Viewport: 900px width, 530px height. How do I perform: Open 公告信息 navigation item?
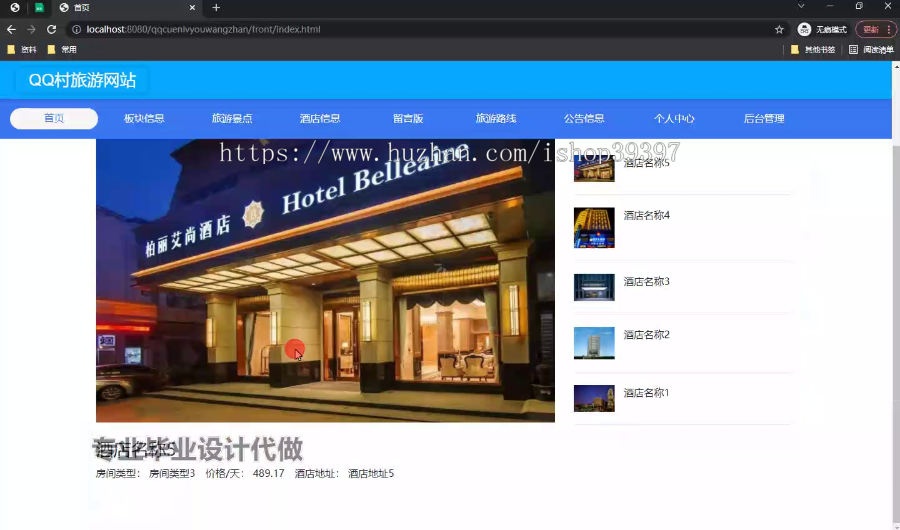pyautogui.click(x=584, y=118)
